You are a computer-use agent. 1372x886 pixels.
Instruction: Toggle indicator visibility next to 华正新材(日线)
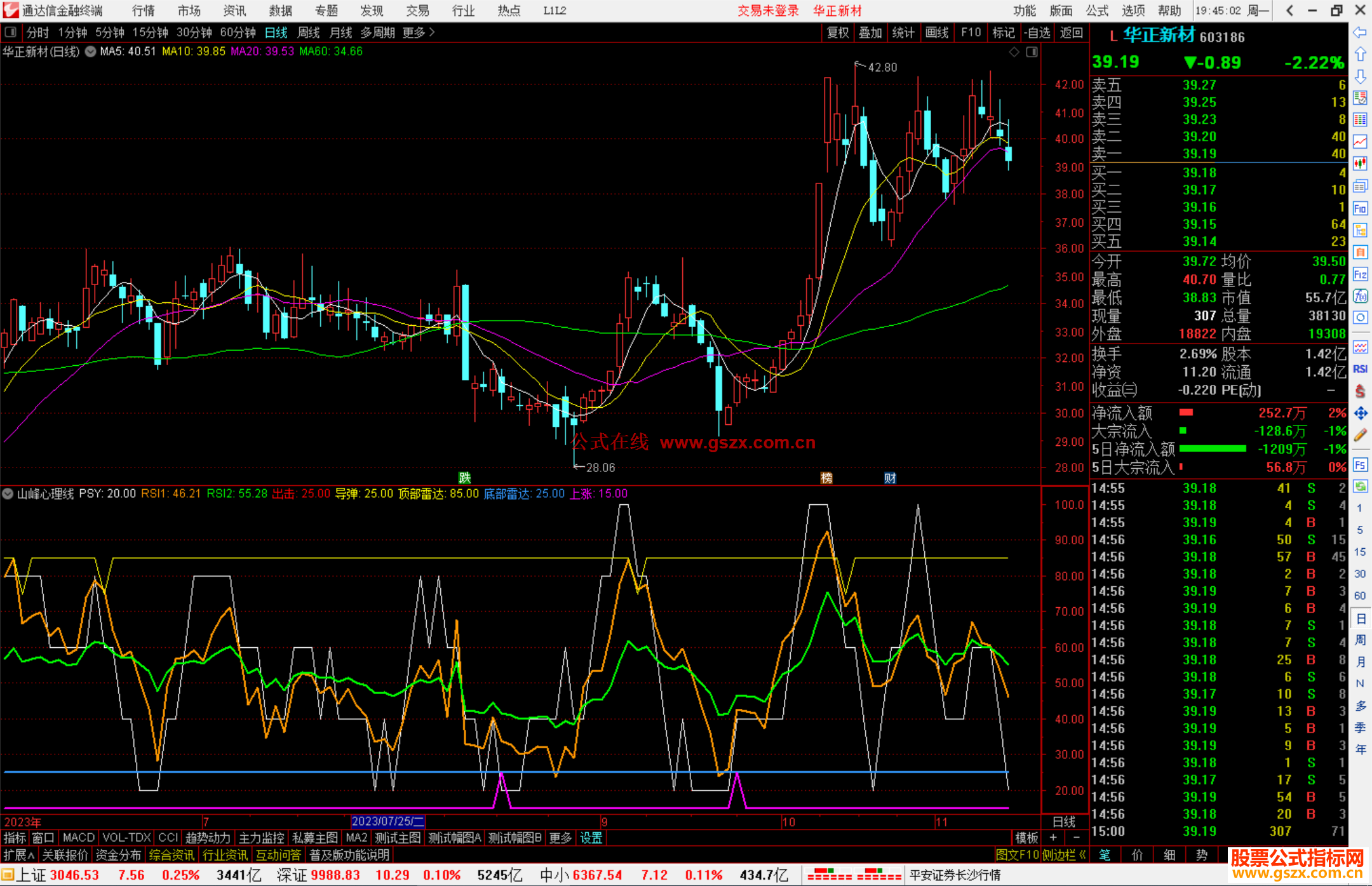coord(90,51)
